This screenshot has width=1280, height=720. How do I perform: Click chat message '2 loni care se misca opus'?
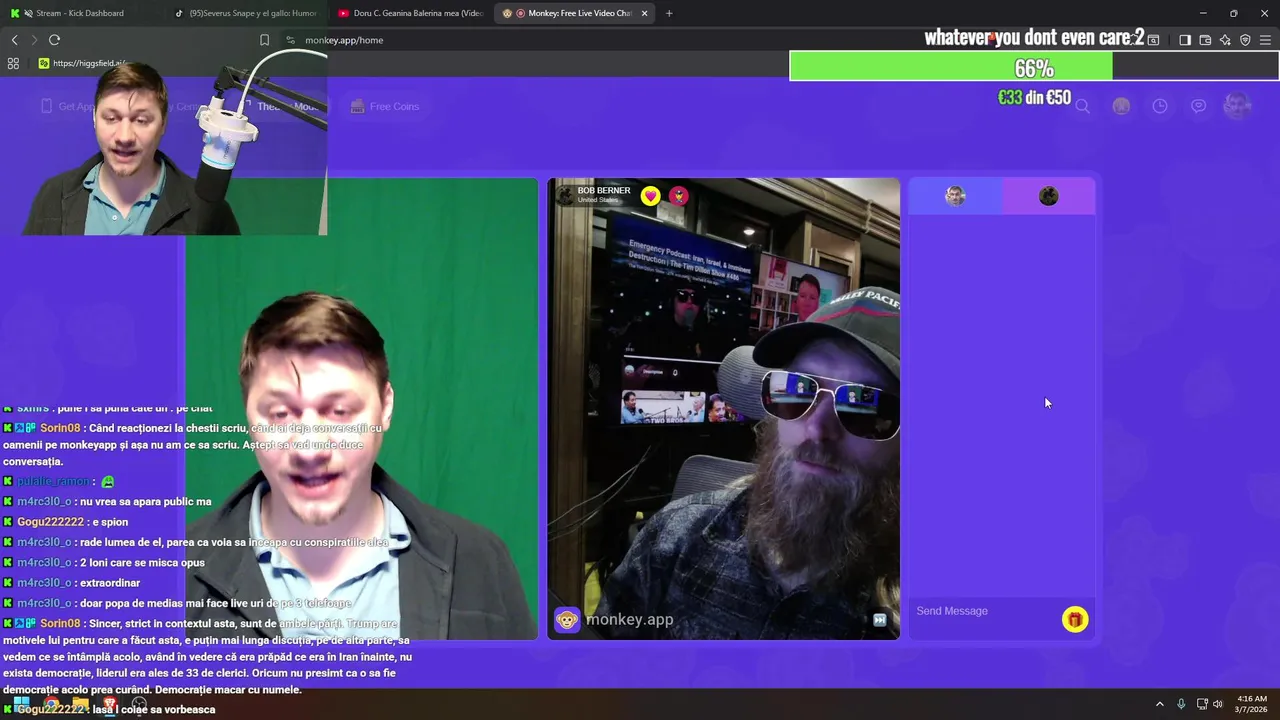click(x=142, y=562)
